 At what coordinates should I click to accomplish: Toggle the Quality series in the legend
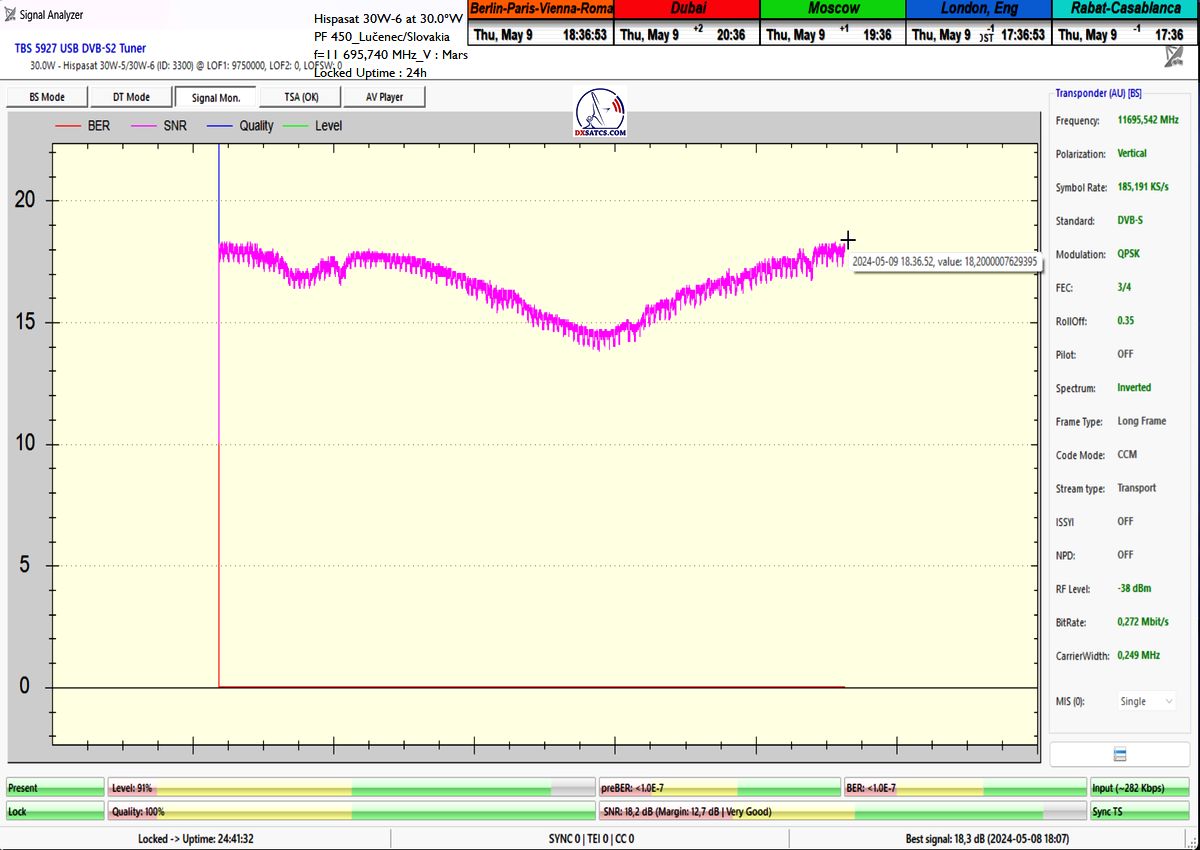pyautogui.click(x=240, y=126)
